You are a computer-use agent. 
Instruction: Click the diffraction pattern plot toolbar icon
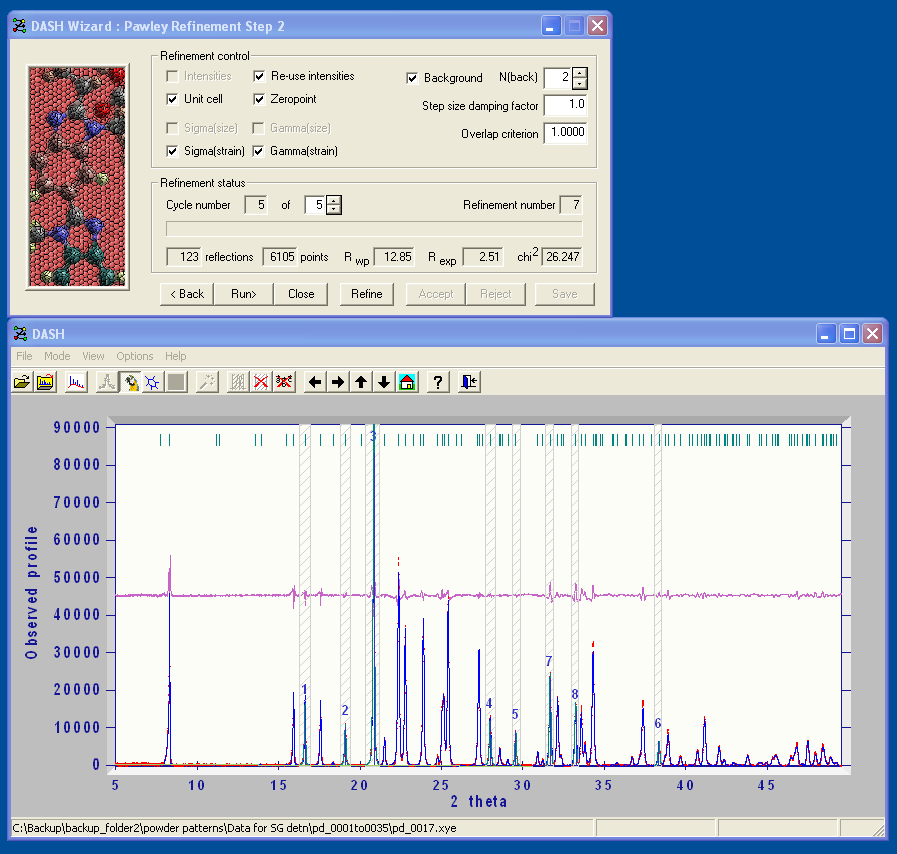(x=76, y=382)
